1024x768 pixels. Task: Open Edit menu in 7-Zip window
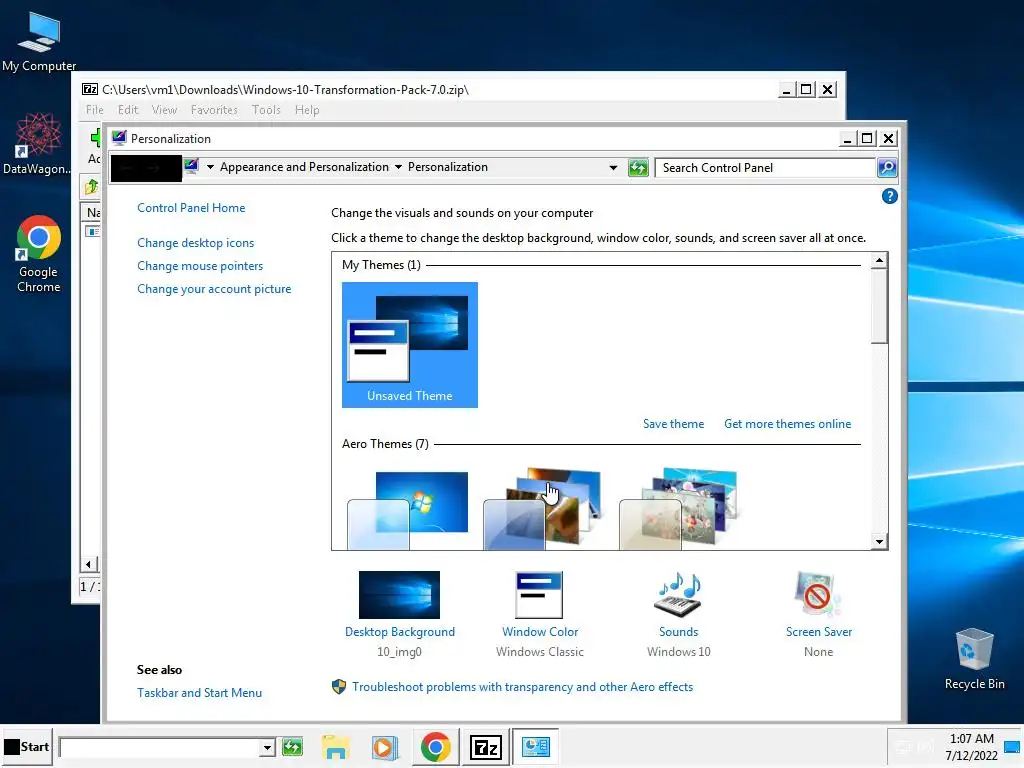click(128, 110)
